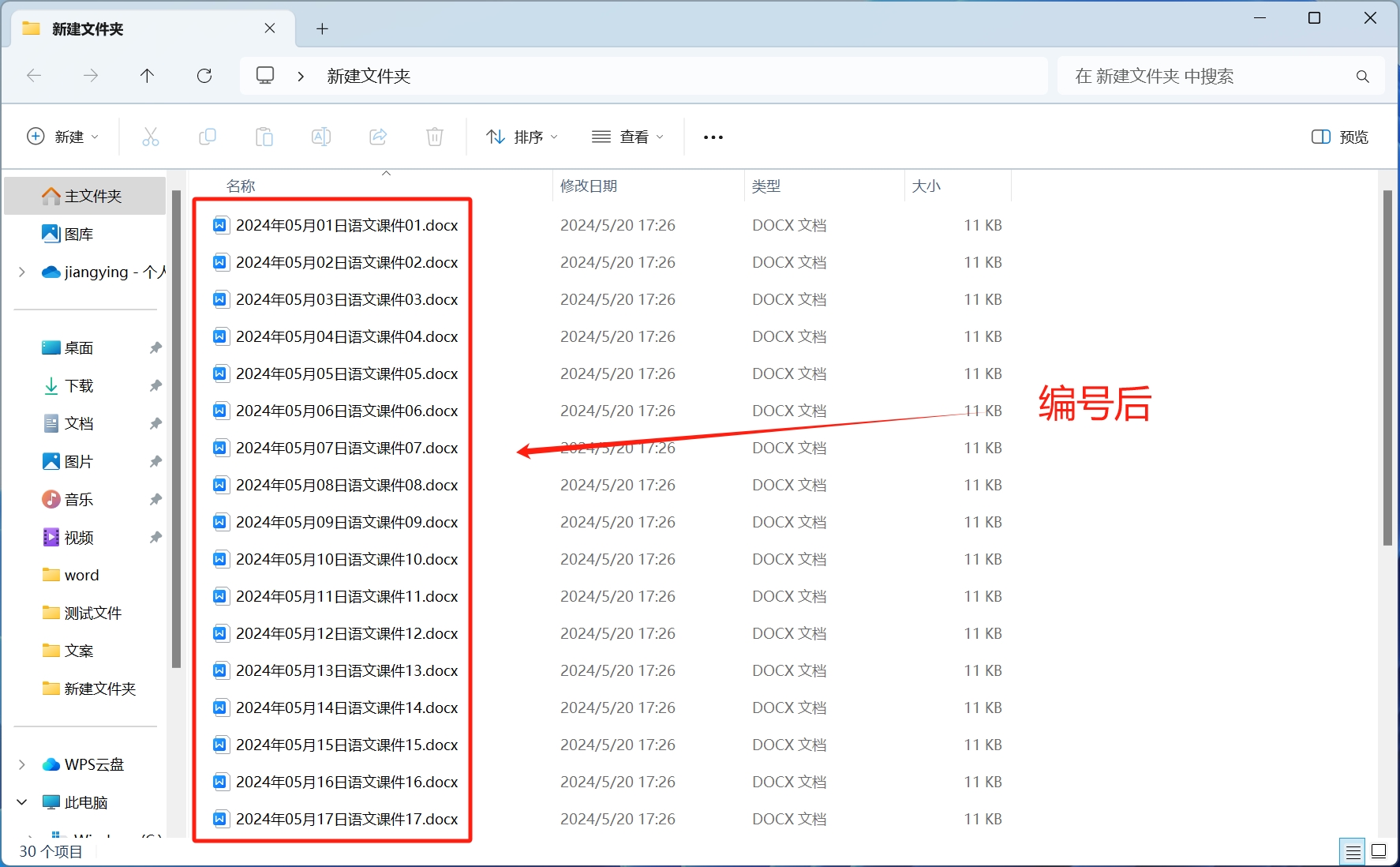
Task: Click the Paste icon
Action: (264, 137)
